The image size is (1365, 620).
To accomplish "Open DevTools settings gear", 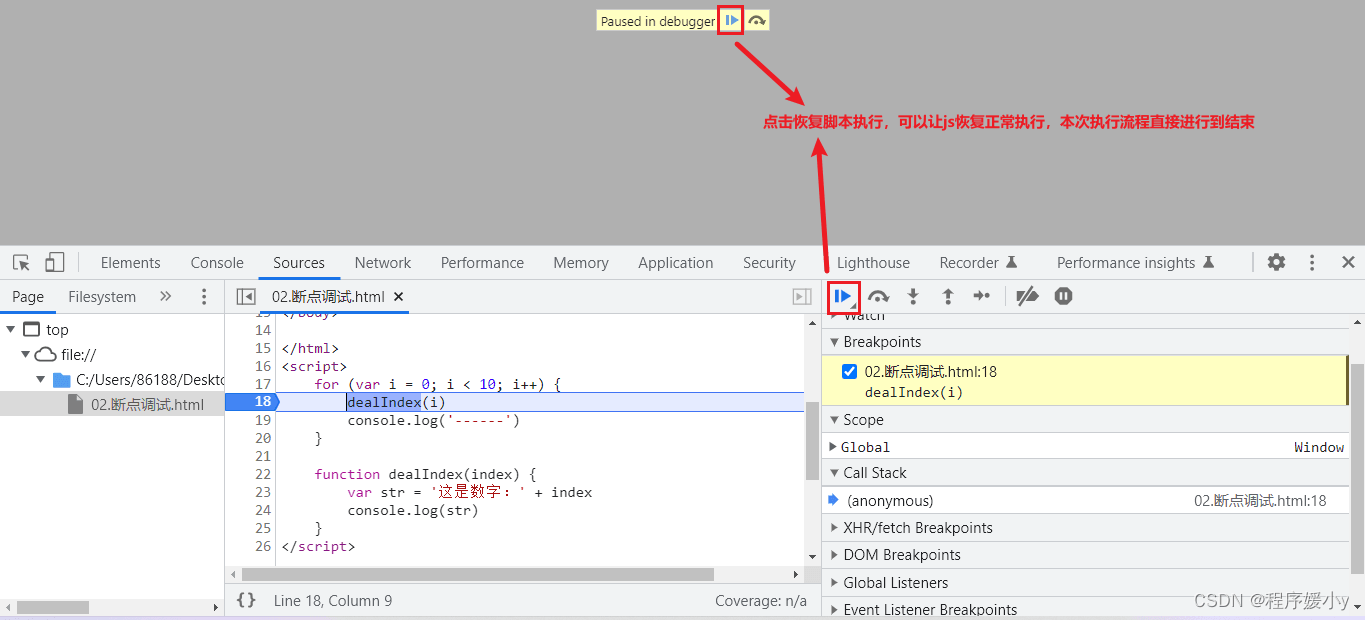I will click(x=1276, y=262).
